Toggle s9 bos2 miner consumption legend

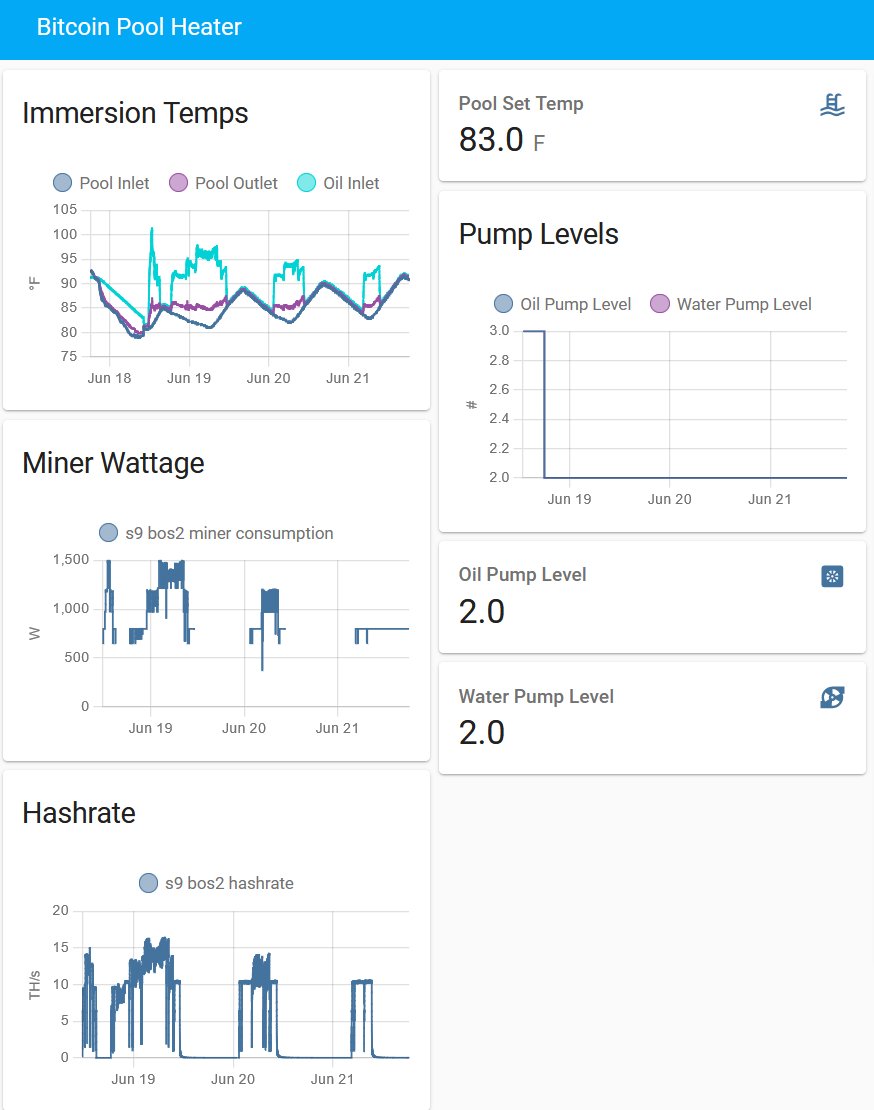pyautogui.click(x=216, y=532)
